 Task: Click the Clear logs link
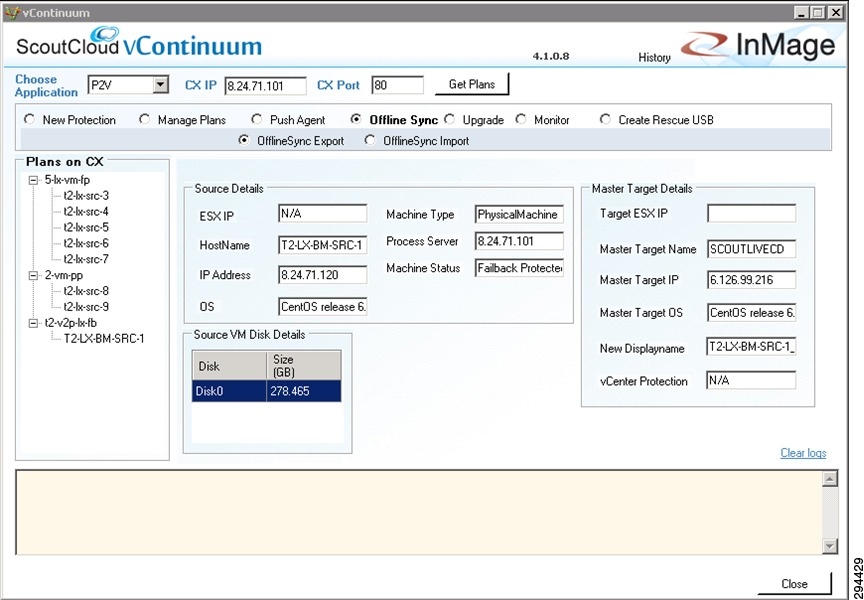point(803,453)
